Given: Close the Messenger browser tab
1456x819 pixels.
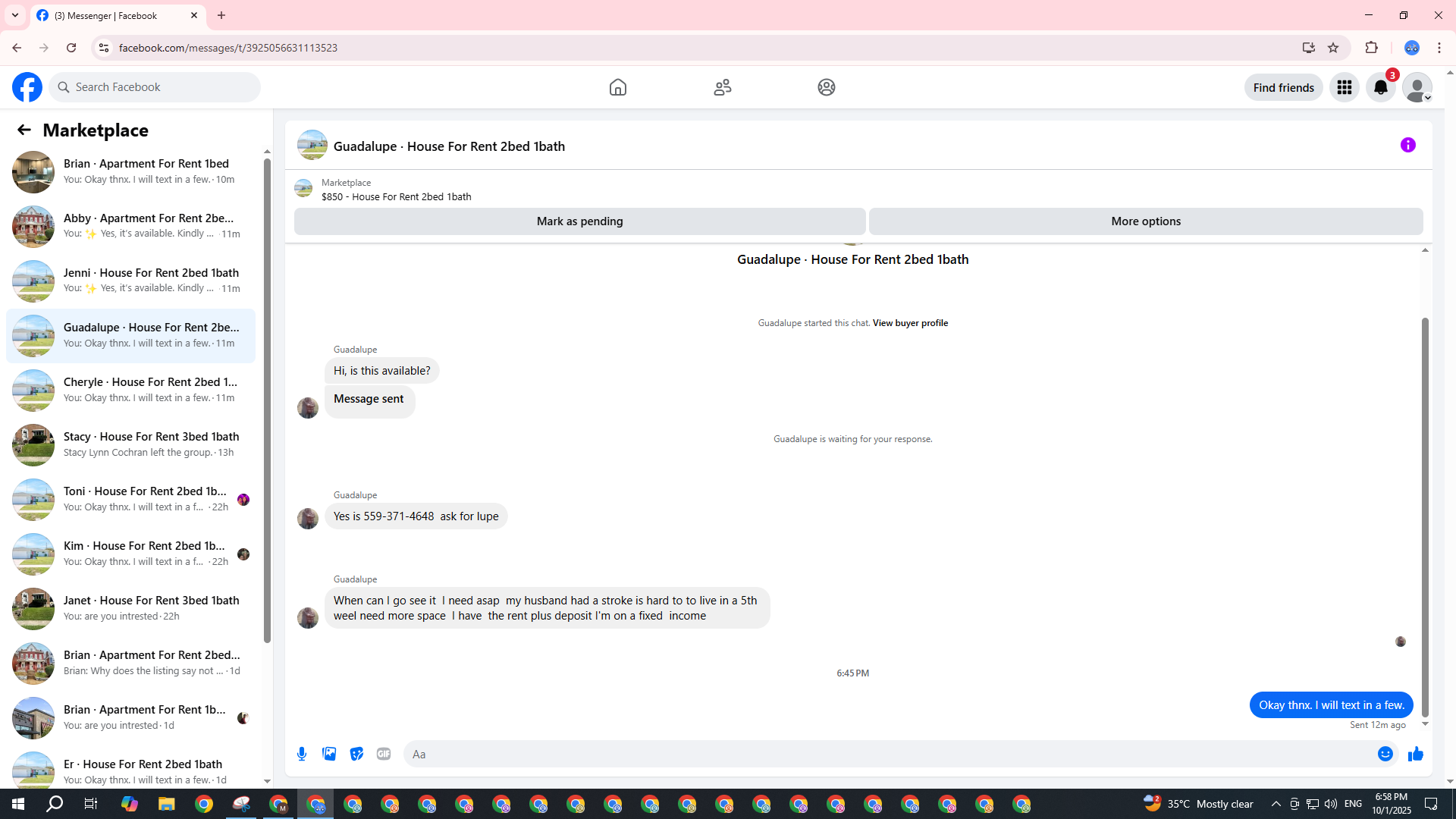Looking at the screenshot, I should (194, 15).
